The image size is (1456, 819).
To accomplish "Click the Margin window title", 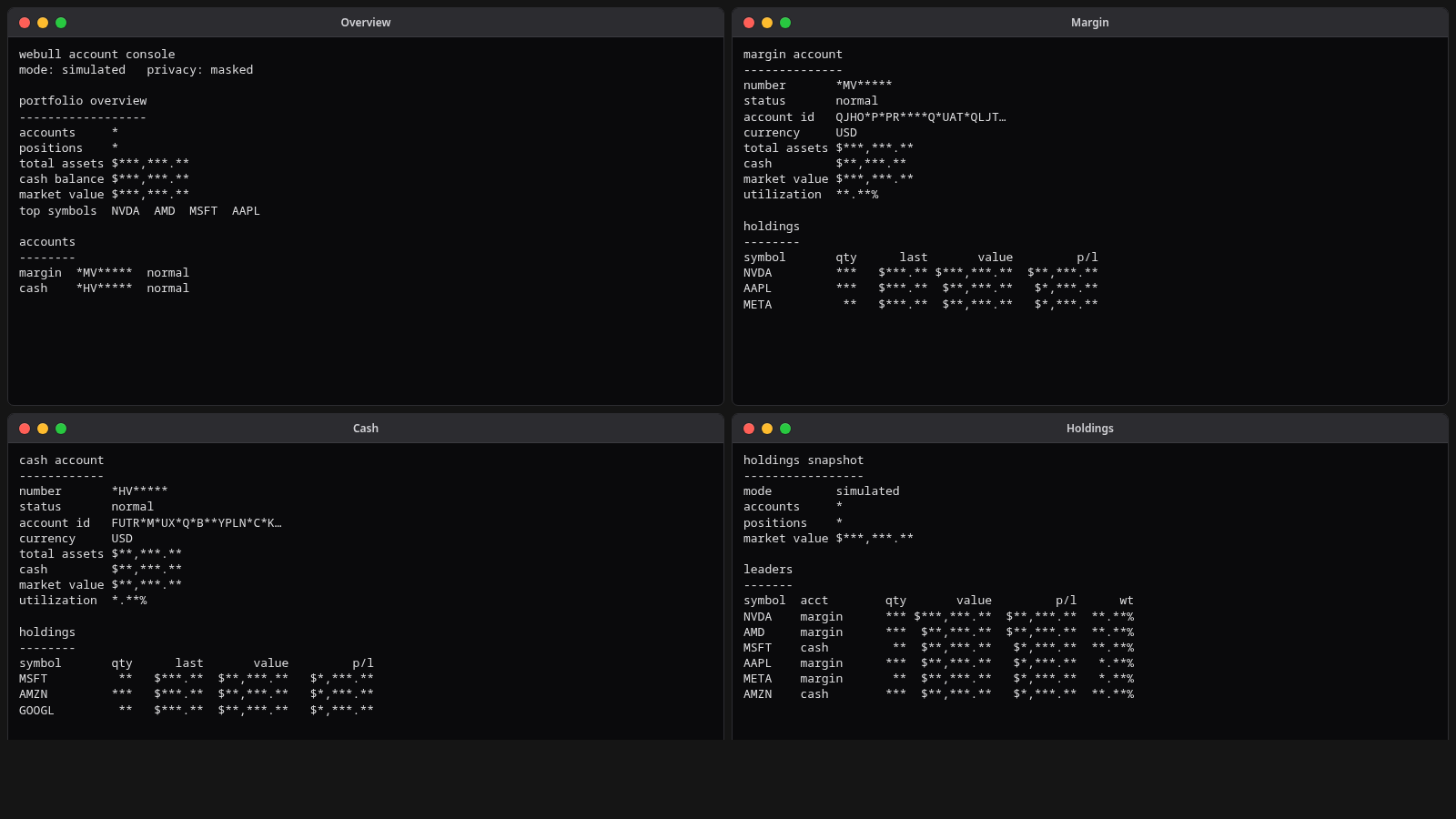I will 1090,23.
